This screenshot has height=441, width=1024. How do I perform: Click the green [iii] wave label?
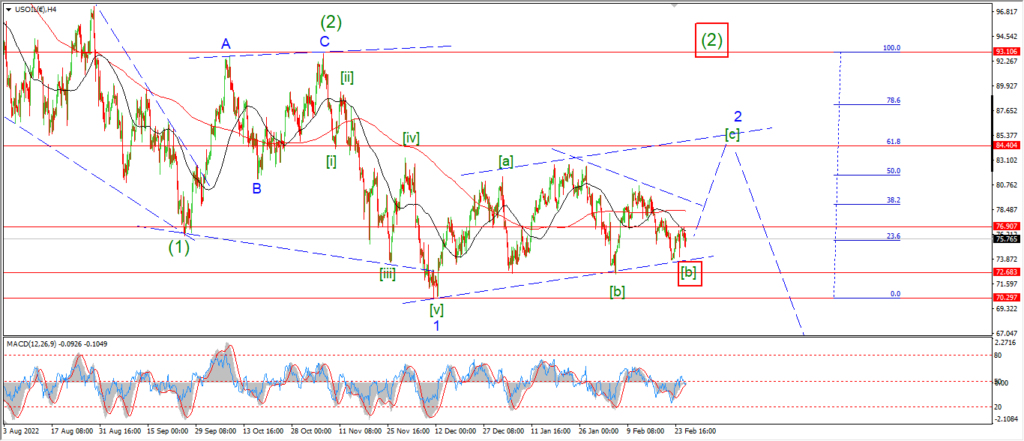tap(387, 274)
